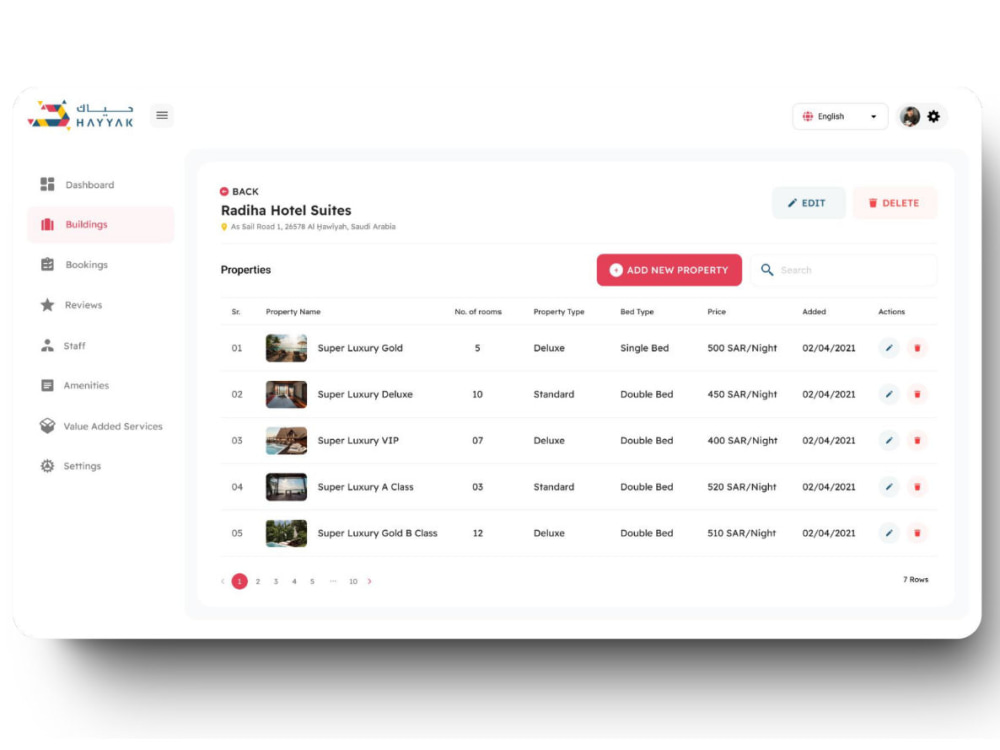Click the EDIT building button
The image size is (1000, 750).
tap(808, 203)
